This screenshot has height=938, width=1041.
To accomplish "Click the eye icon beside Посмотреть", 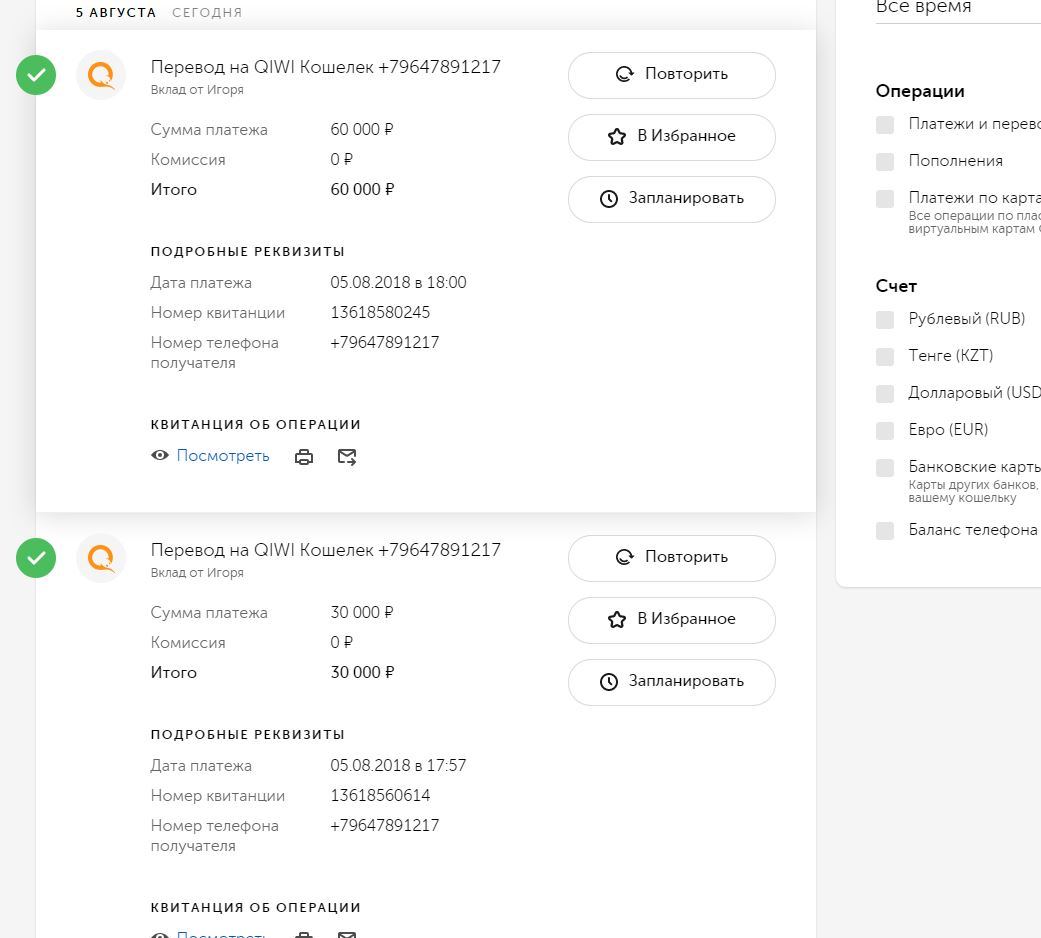I will click(x=160, y=456).
